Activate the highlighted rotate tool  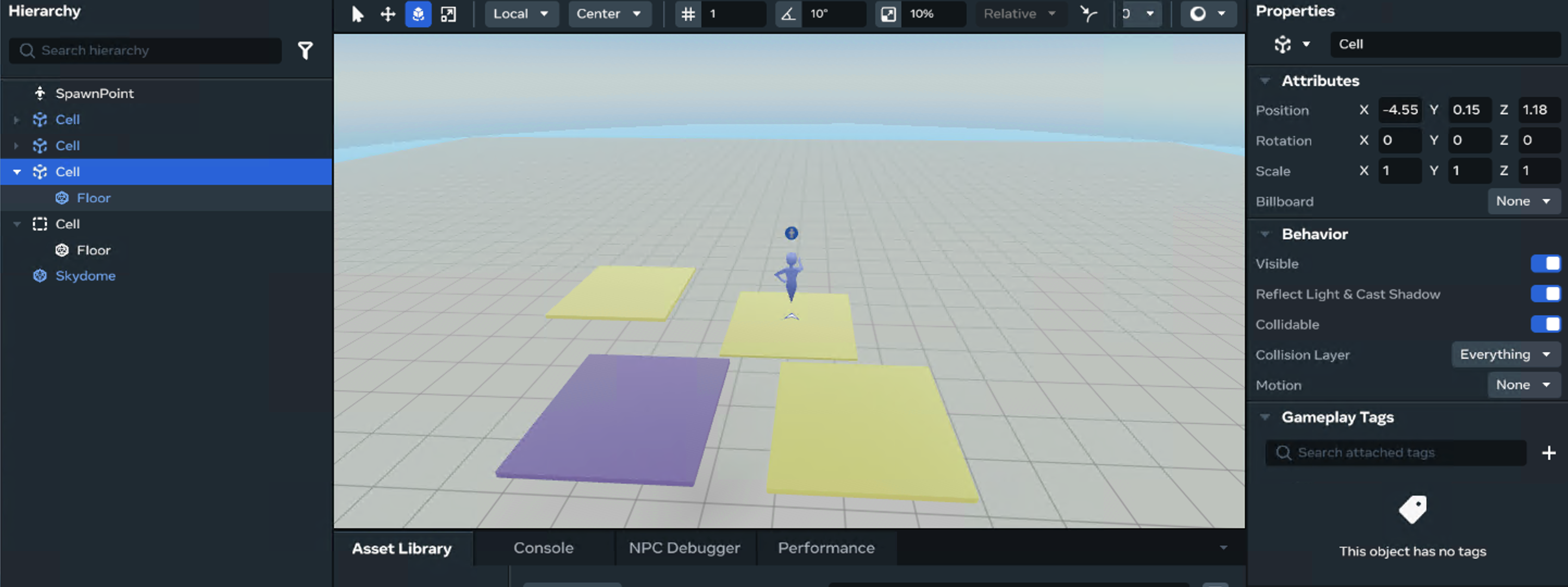tap(418, 14)
